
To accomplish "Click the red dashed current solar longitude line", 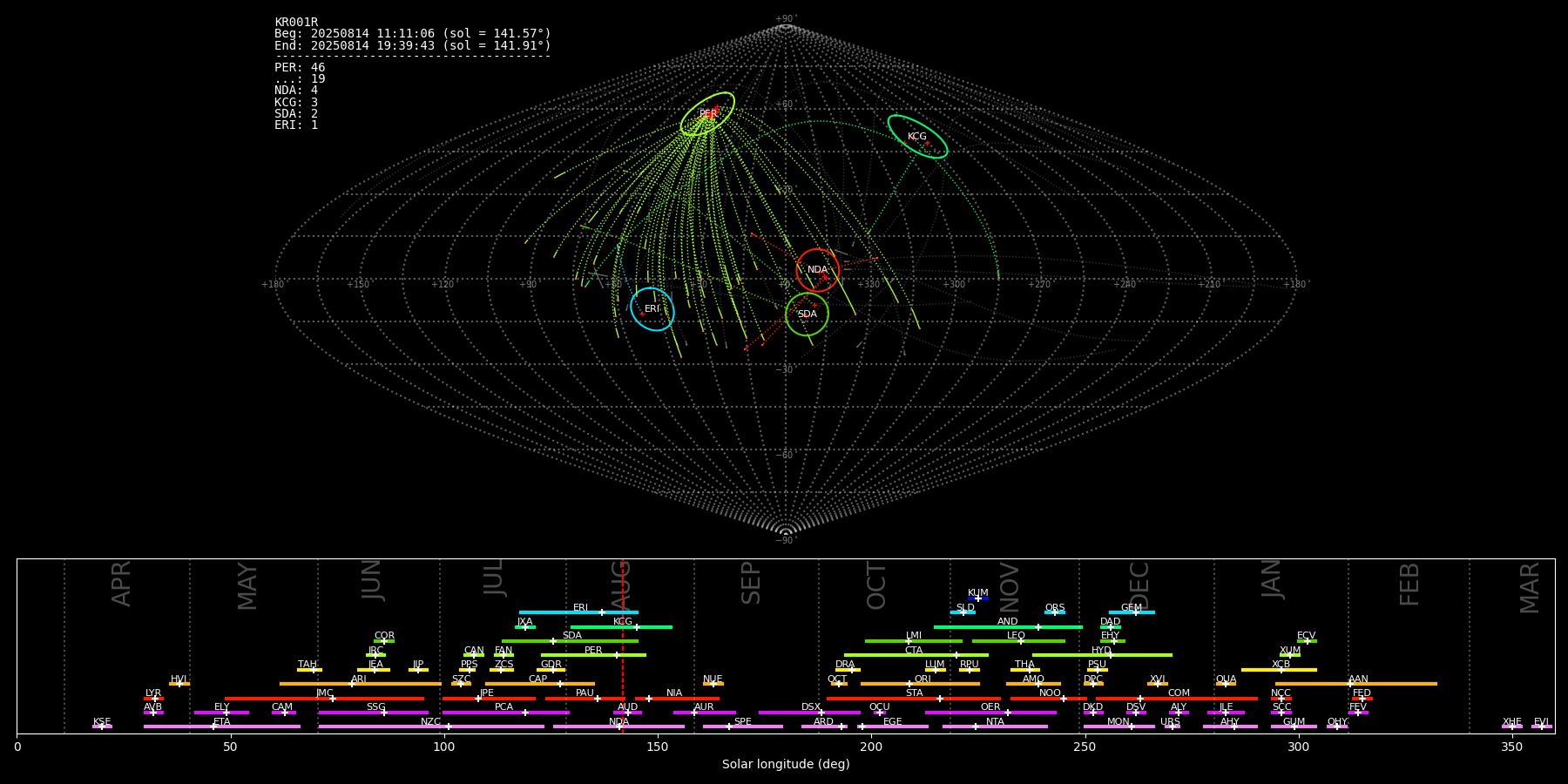I will [x=622, y=645].
